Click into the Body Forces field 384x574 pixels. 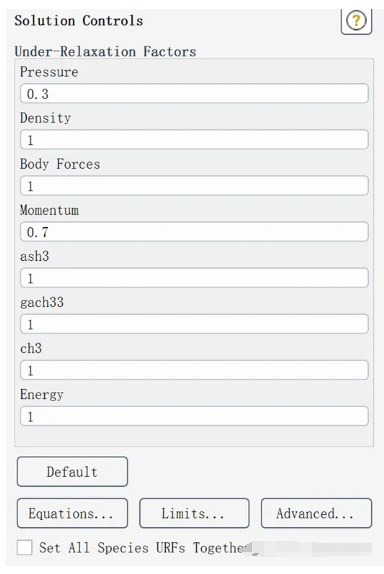(194, 186)
